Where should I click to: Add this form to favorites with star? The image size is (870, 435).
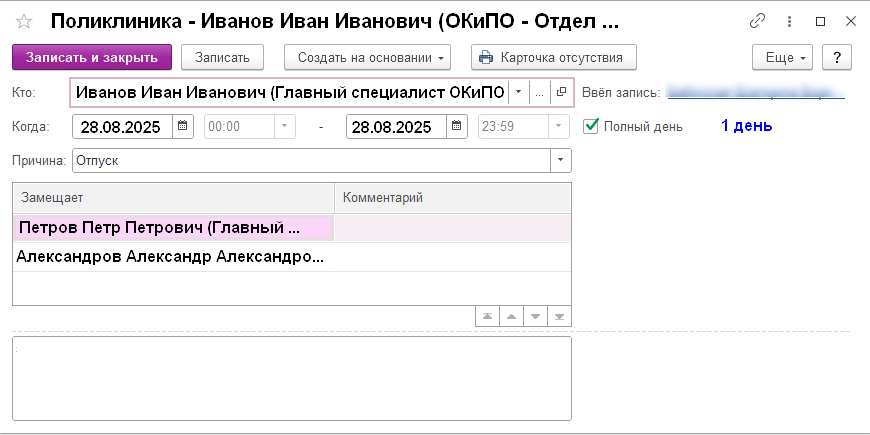[x=24, y=21]
